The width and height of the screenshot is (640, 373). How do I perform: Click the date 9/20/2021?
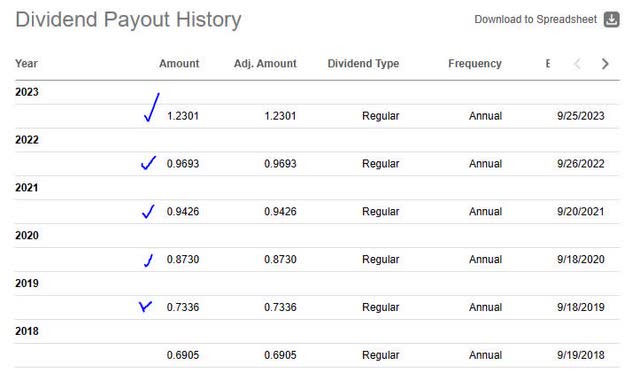(x=581, y=211)
